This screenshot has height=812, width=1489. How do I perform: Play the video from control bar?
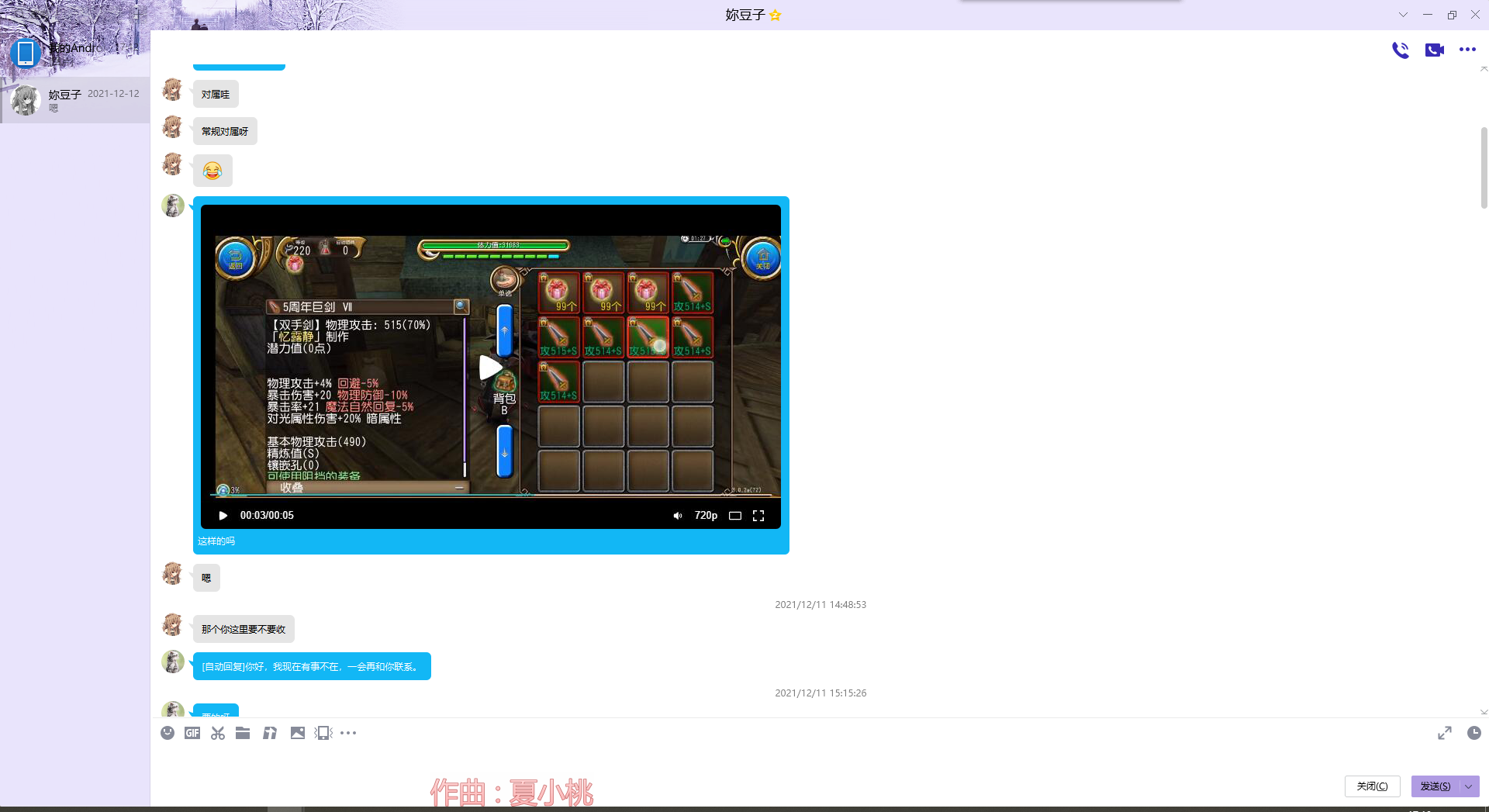point(223,516)
